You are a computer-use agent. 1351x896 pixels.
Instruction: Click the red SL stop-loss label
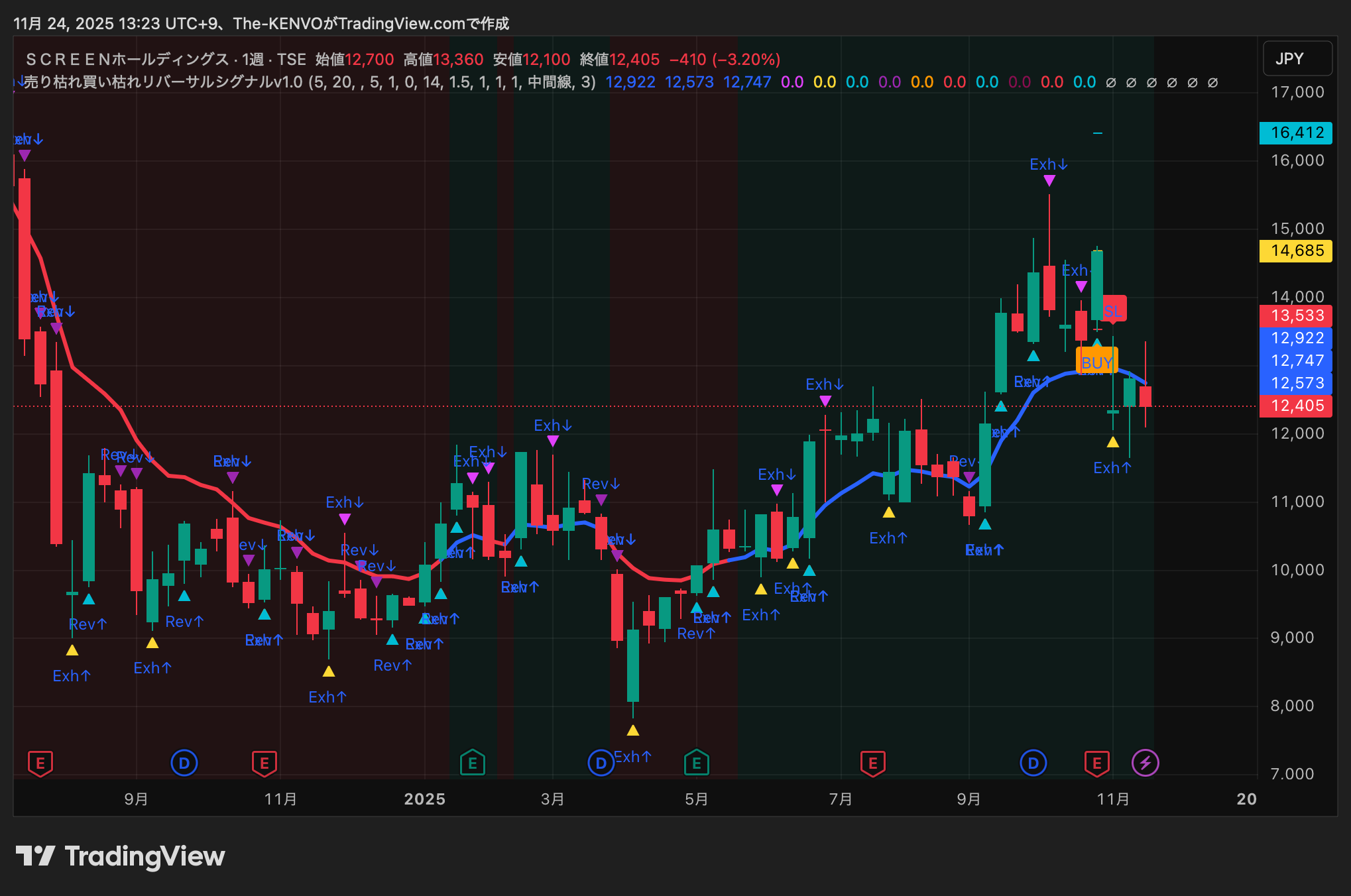click(x=1112, y=311)
